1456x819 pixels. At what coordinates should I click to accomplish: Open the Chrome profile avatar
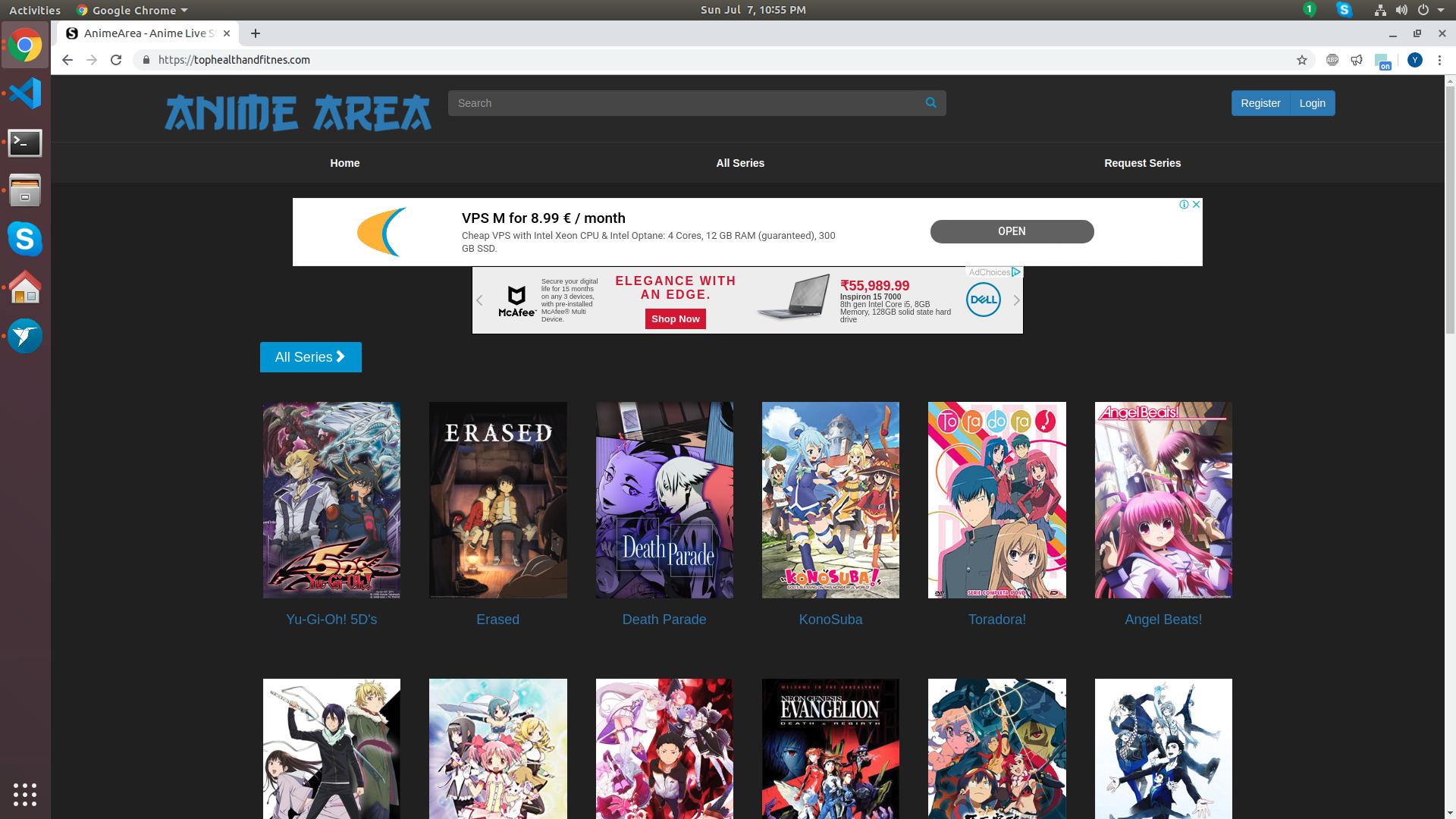(x=1414, y=60)
